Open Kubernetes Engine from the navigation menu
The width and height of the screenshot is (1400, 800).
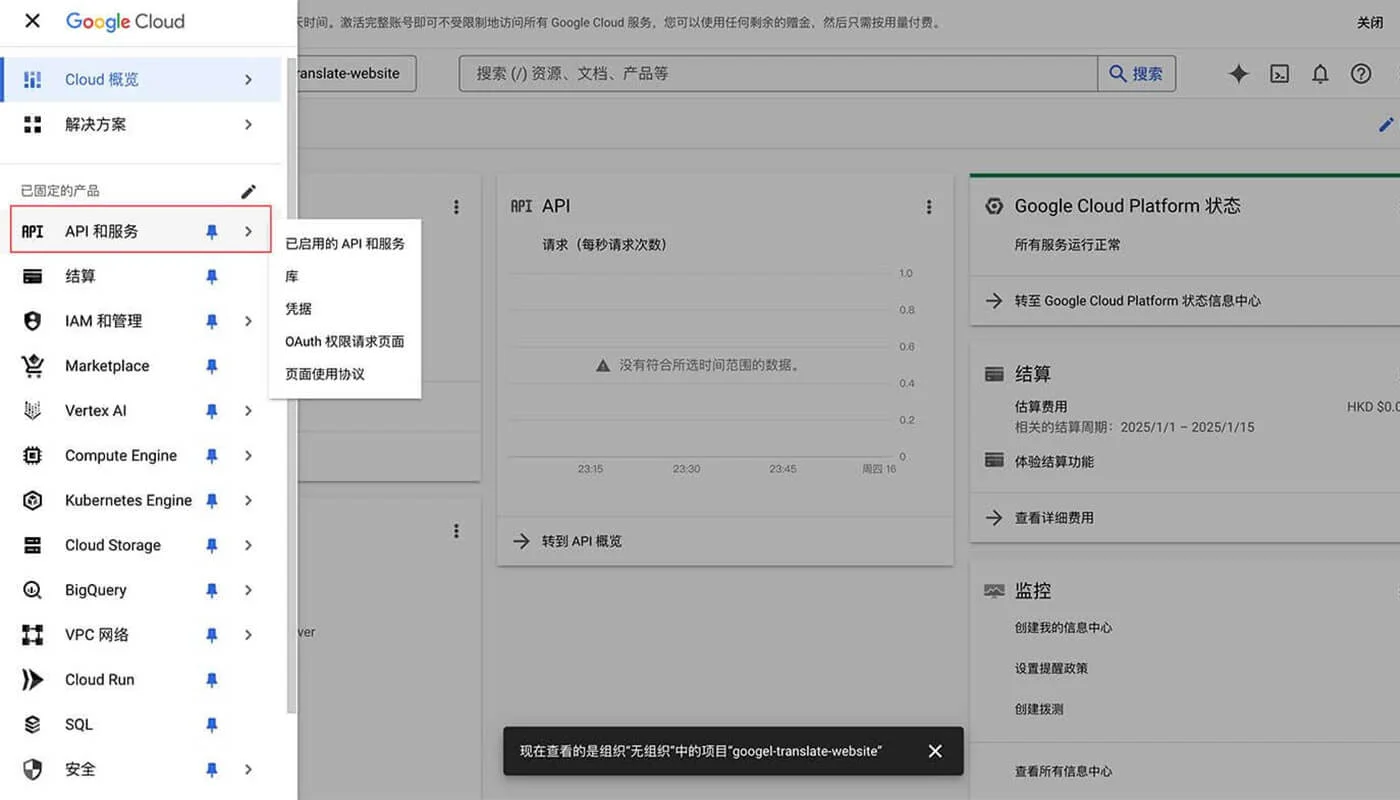pos(127,500)
